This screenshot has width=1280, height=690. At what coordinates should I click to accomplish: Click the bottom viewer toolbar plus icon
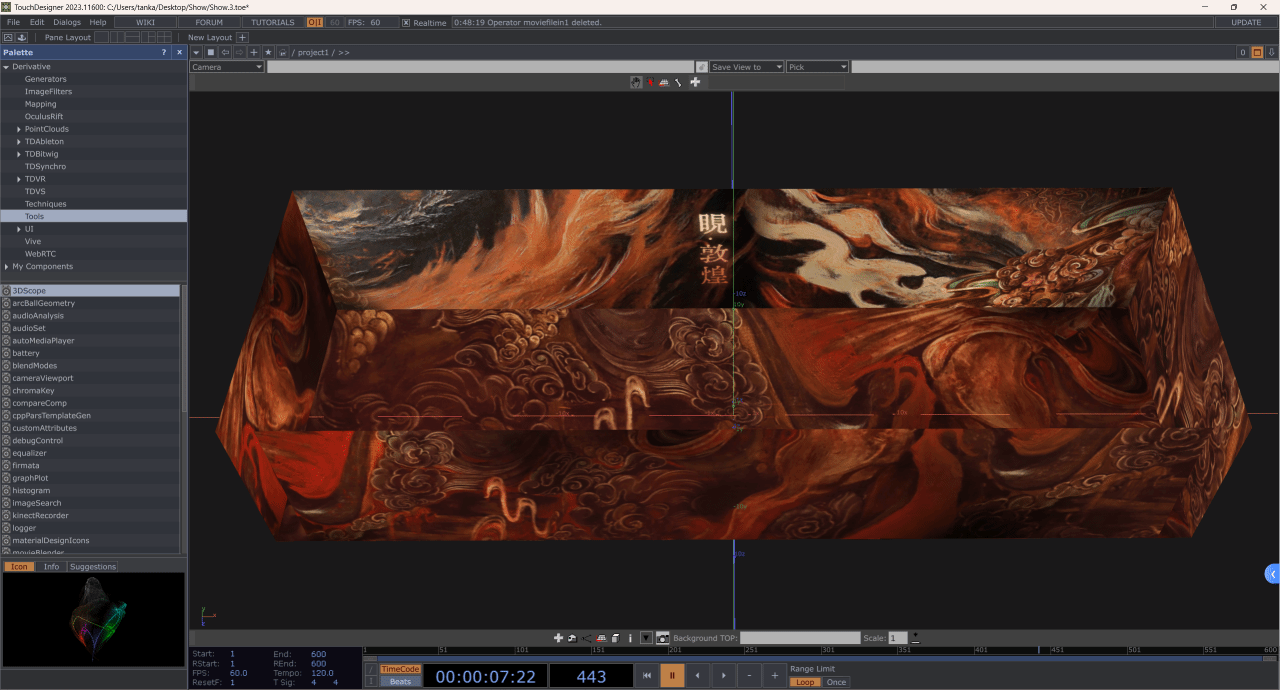[558, 638]
